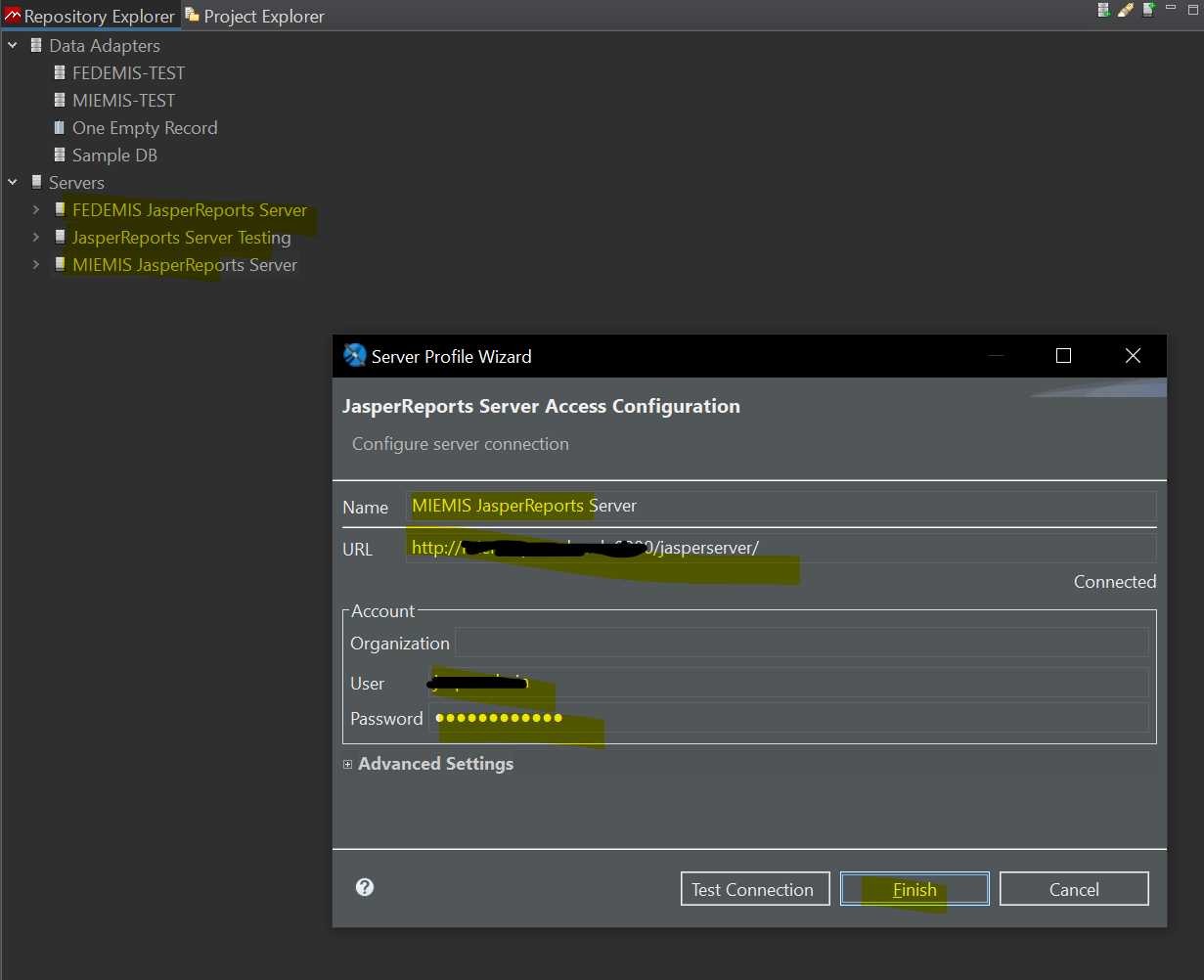Click Finish to save the server profile
Screen dimensions: 1204x980
point(914,889)
